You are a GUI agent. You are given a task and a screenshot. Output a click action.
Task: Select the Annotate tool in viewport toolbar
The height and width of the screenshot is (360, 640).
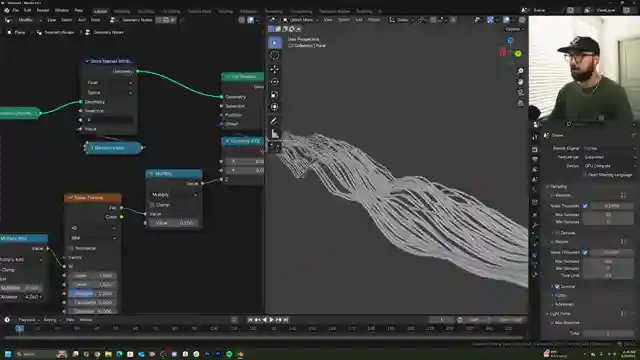click(x=275, y=121)
